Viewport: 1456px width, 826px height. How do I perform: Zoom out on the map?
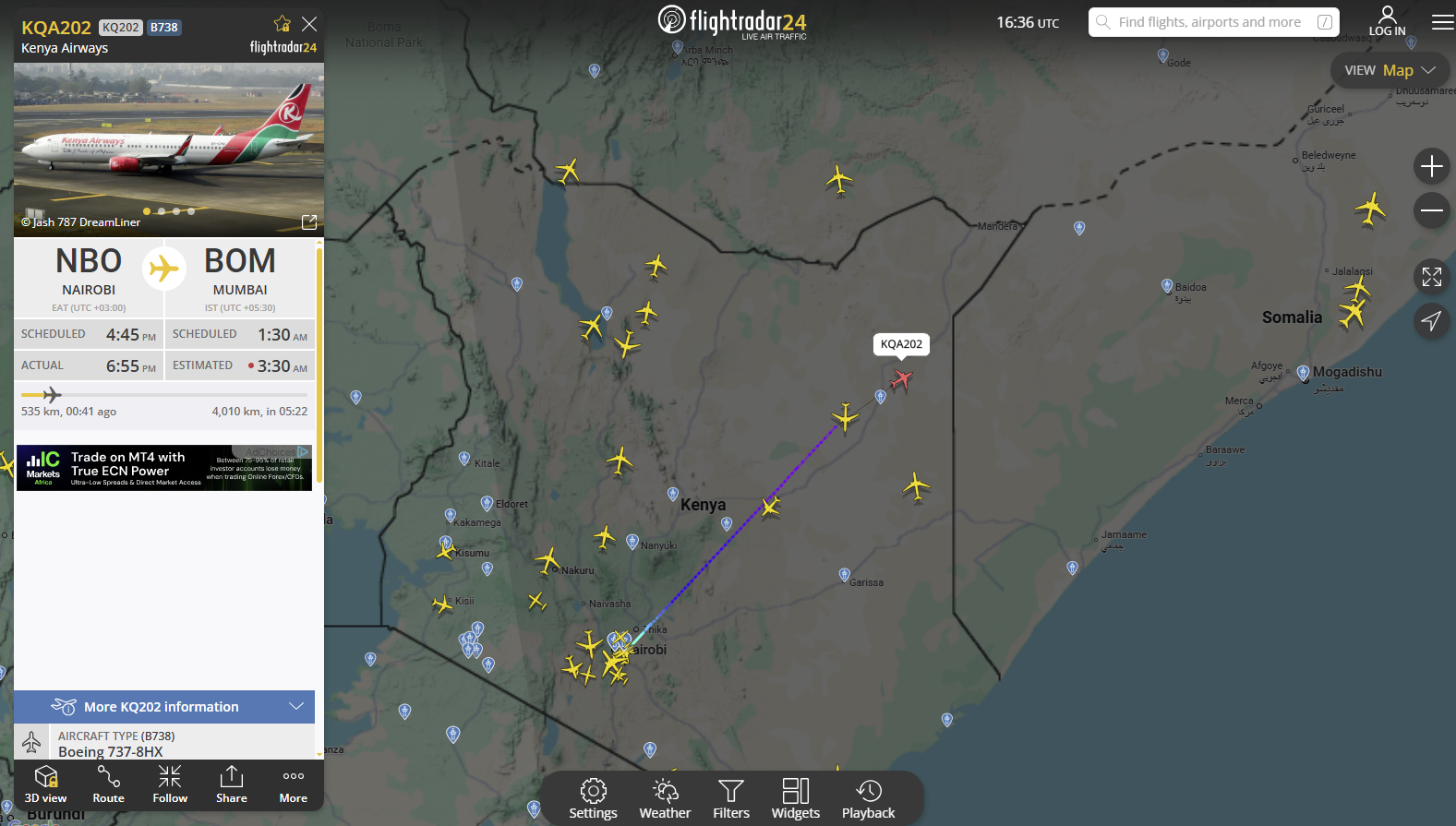(x=1431, y=210)
